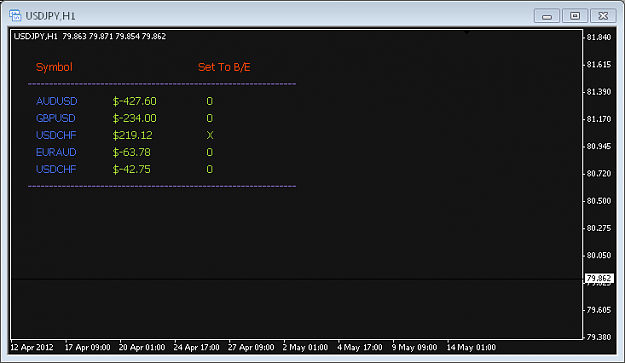625x363 pixels.
Task: Click the 79.605 price scale label
Action: click(599, 310)
